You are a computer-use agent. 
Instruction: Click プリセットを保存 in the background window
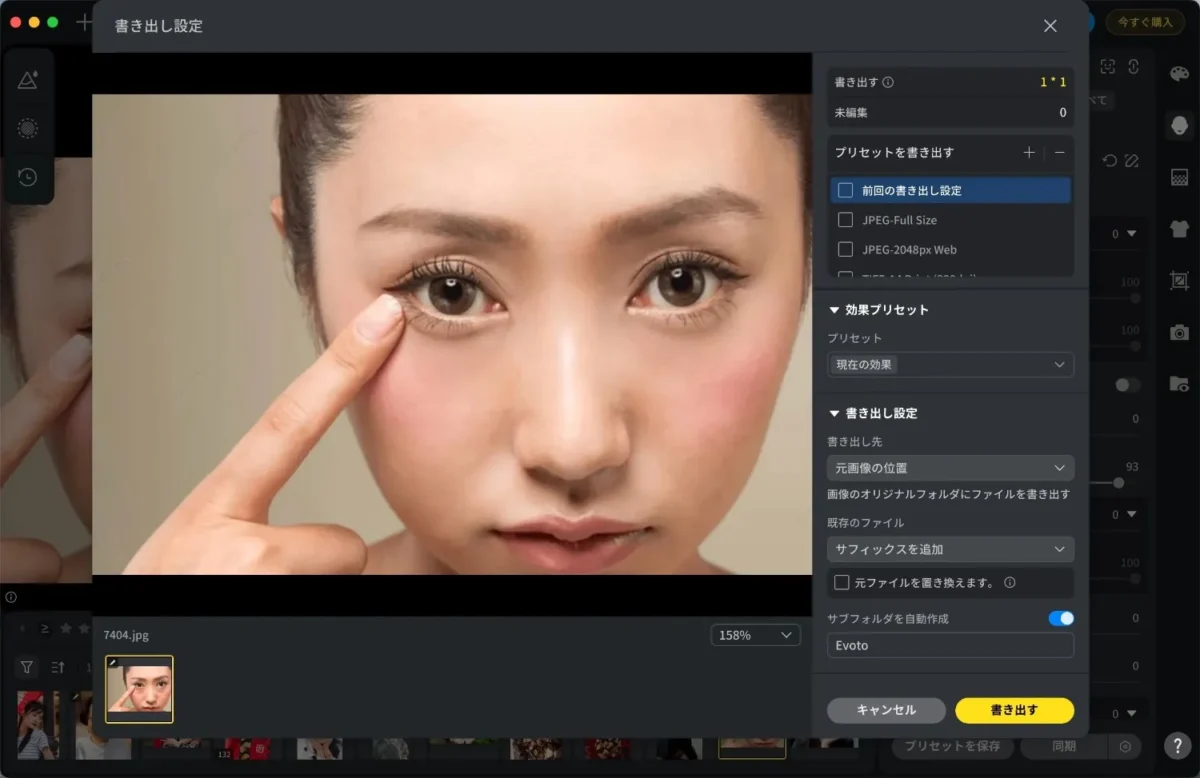953,746
